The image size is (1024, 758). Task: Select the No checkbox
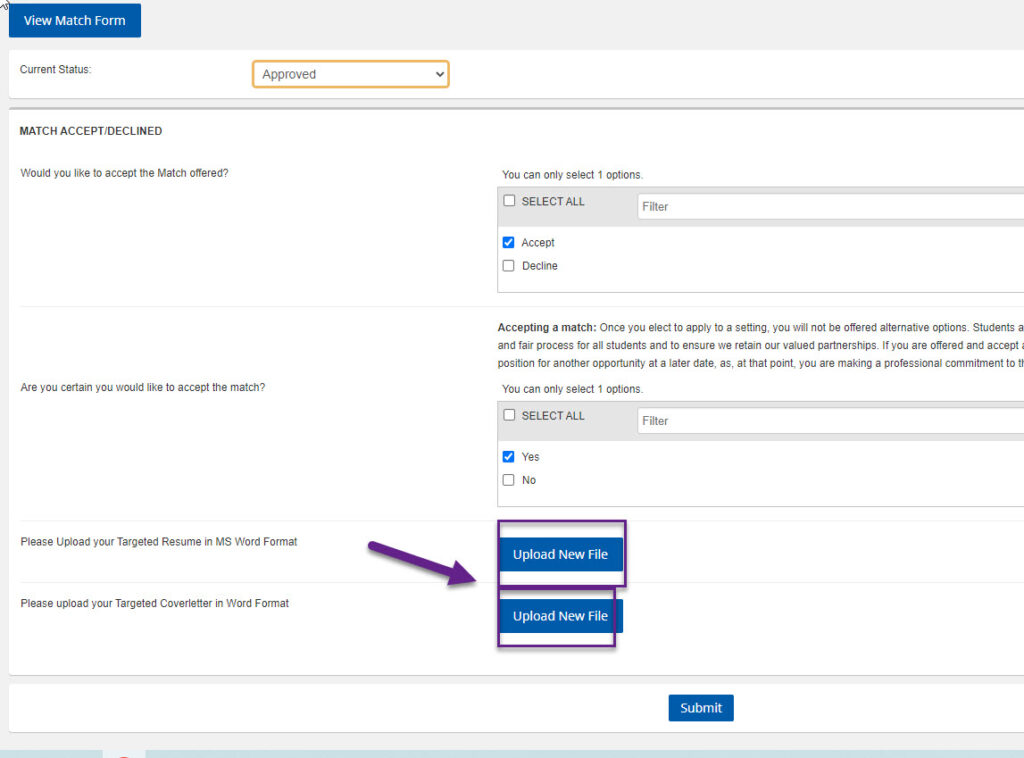(x=509, y=480)
